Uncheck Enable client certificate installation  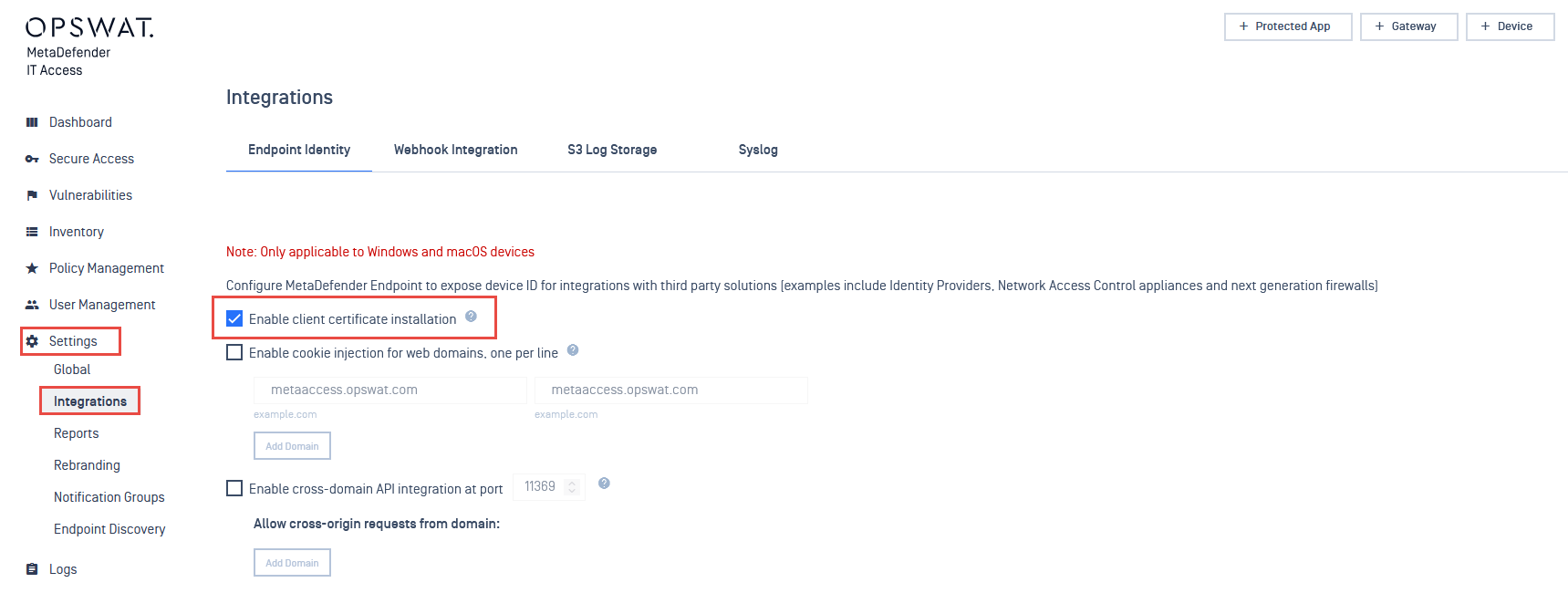tap(234, 318)
